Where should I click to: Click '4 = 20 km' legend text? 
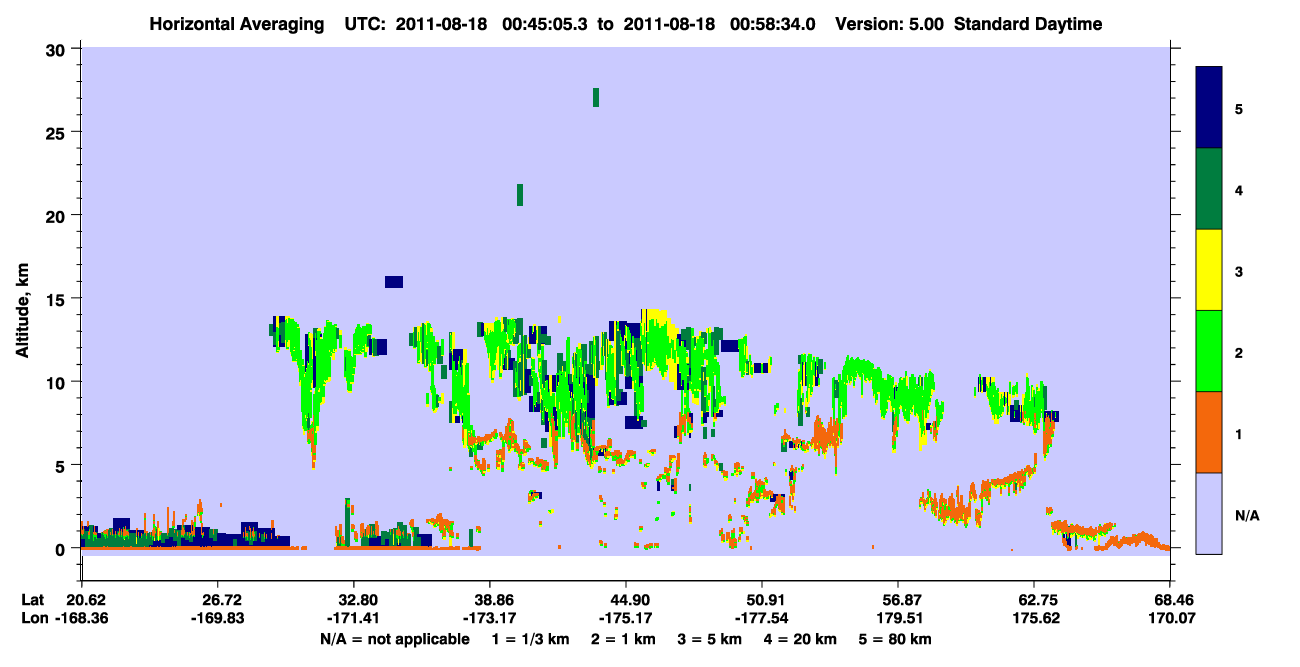(800, 639)
